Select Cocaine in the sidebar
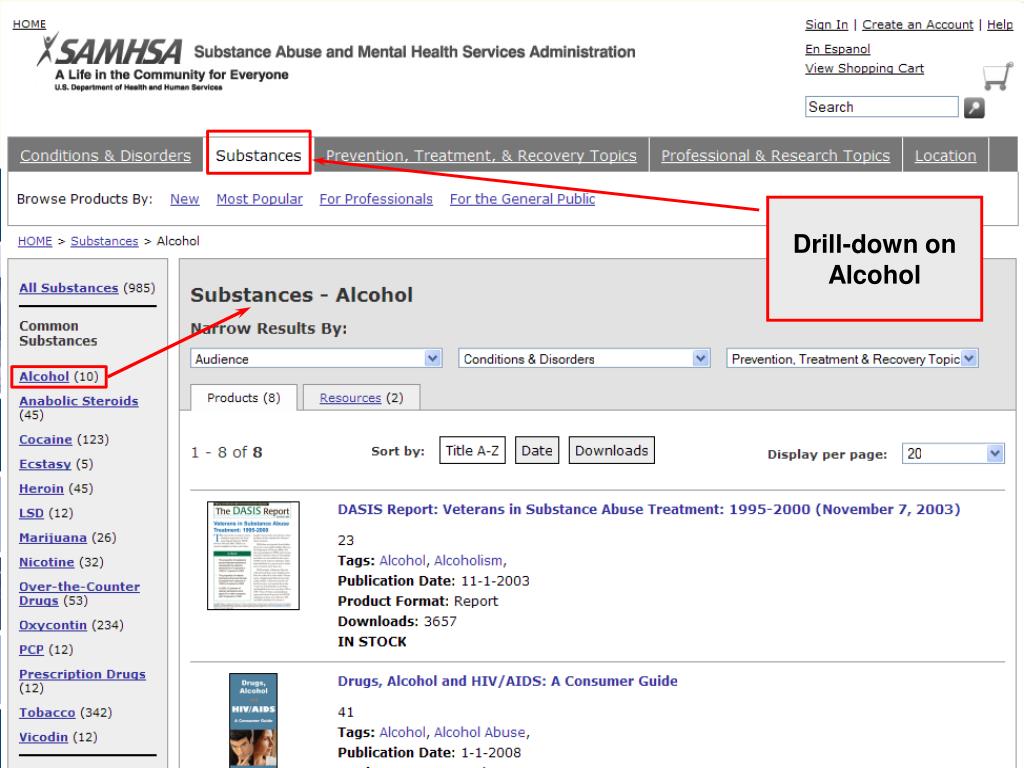This screenshot has height=768, width=1024. (45, 440)
